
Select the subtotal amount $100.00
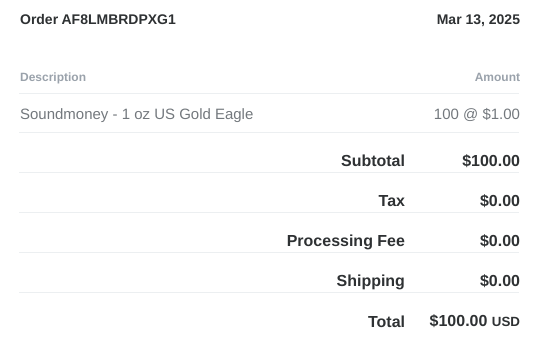(x=491, y=161)
